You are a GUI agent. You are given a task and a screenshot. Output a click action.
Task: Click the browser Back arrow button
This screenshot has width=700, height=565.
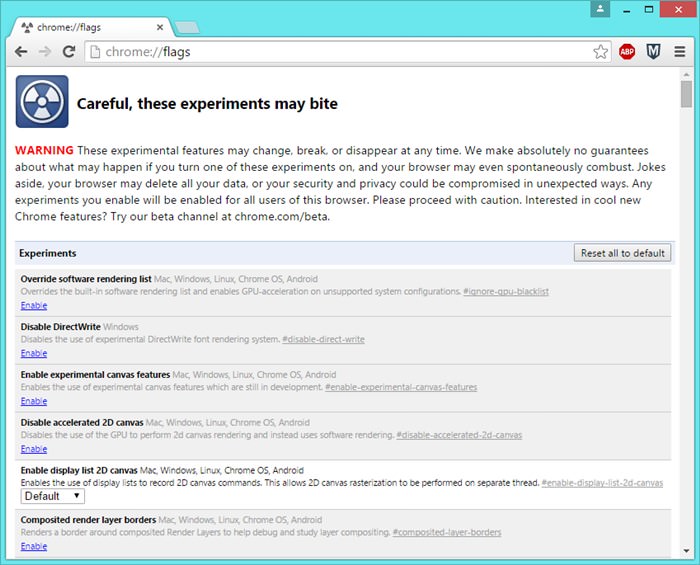click(21, 52)
